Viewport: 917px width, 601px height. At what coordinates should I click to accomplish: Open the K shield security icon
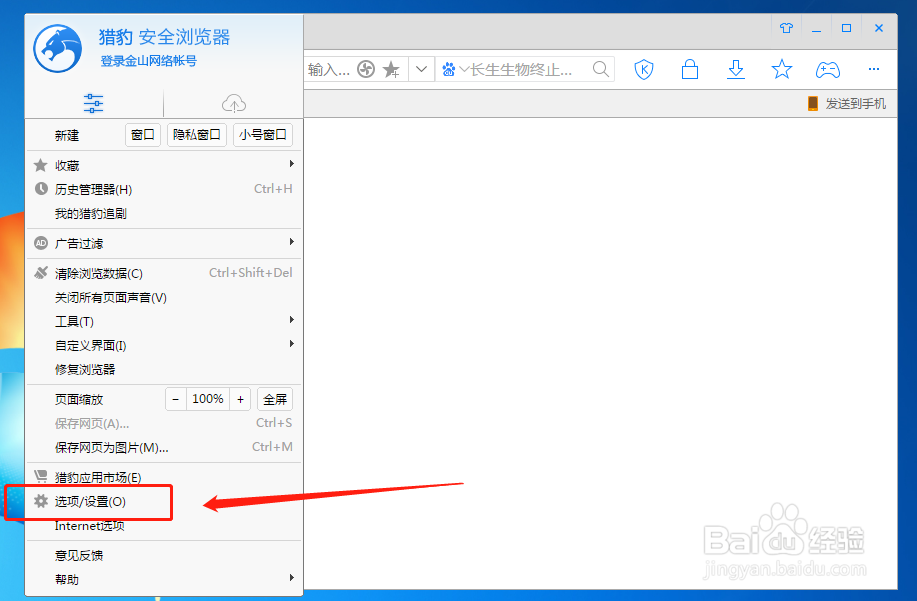pos(644,70)
